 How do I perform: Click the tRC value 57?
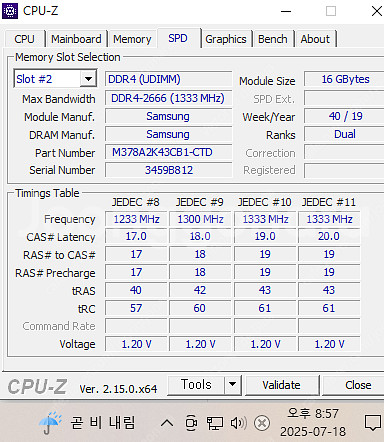[x=136, y=308]
